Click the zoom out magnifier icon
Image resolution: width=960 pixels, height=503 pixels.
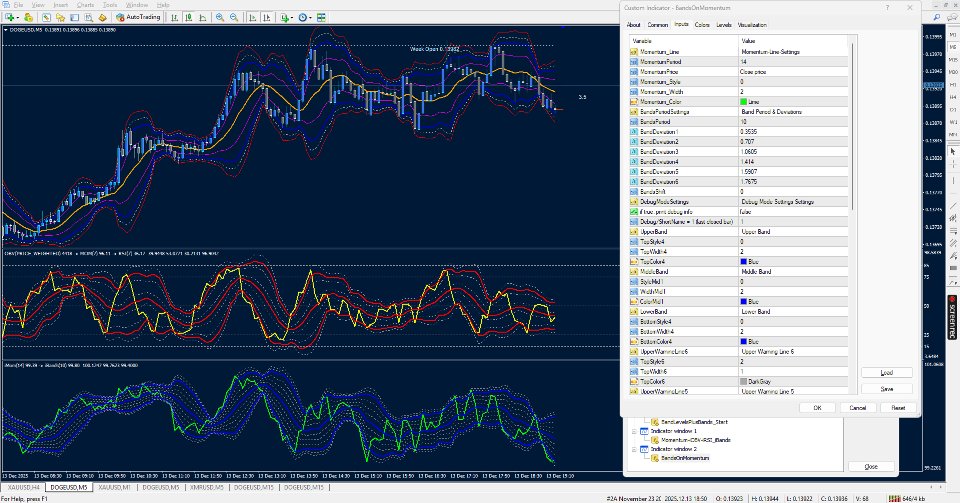(234, 17)
